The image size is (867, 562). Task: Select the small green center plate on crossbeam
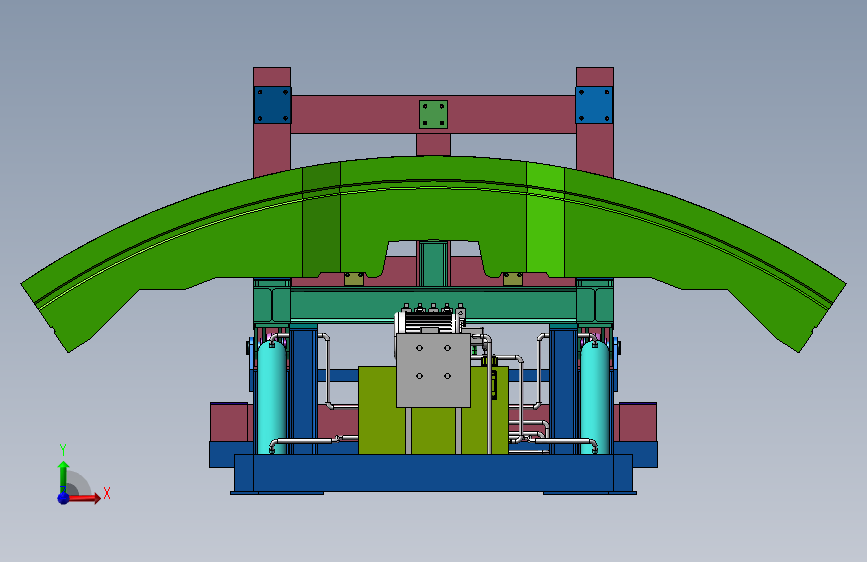point(433,115)
